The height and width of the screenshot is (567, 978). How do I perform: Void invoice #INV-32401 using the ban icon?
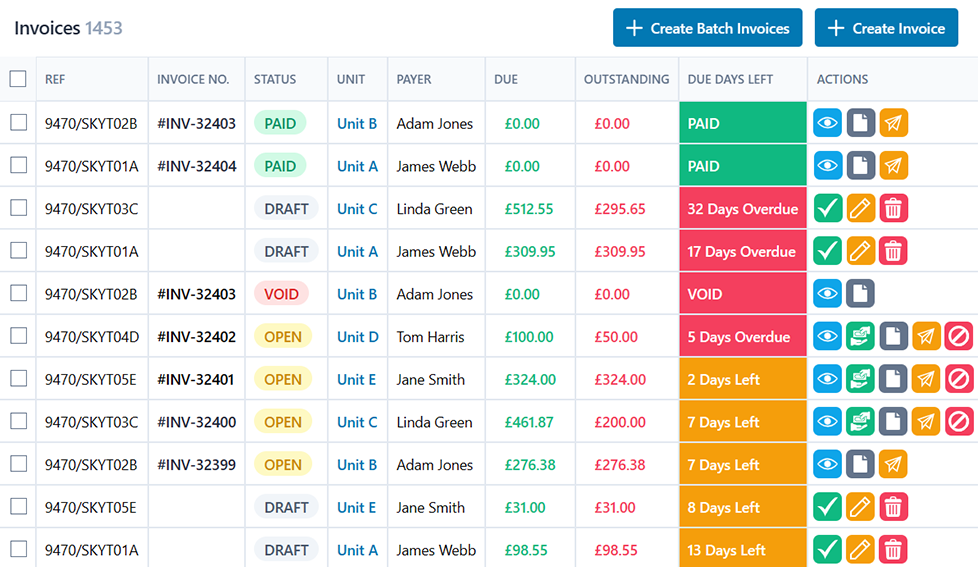(959, 379)
